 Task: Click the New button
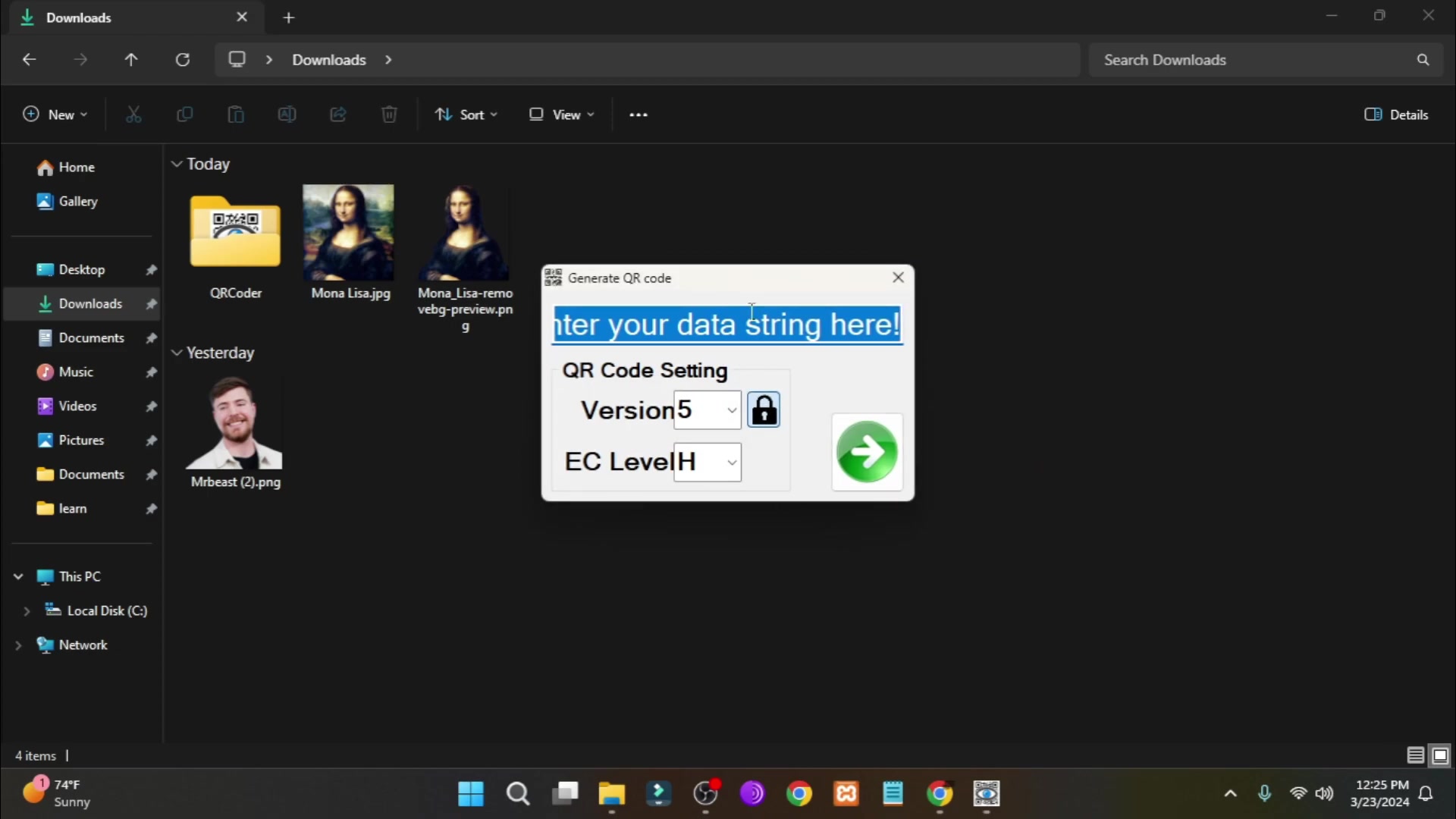(55, 115)
